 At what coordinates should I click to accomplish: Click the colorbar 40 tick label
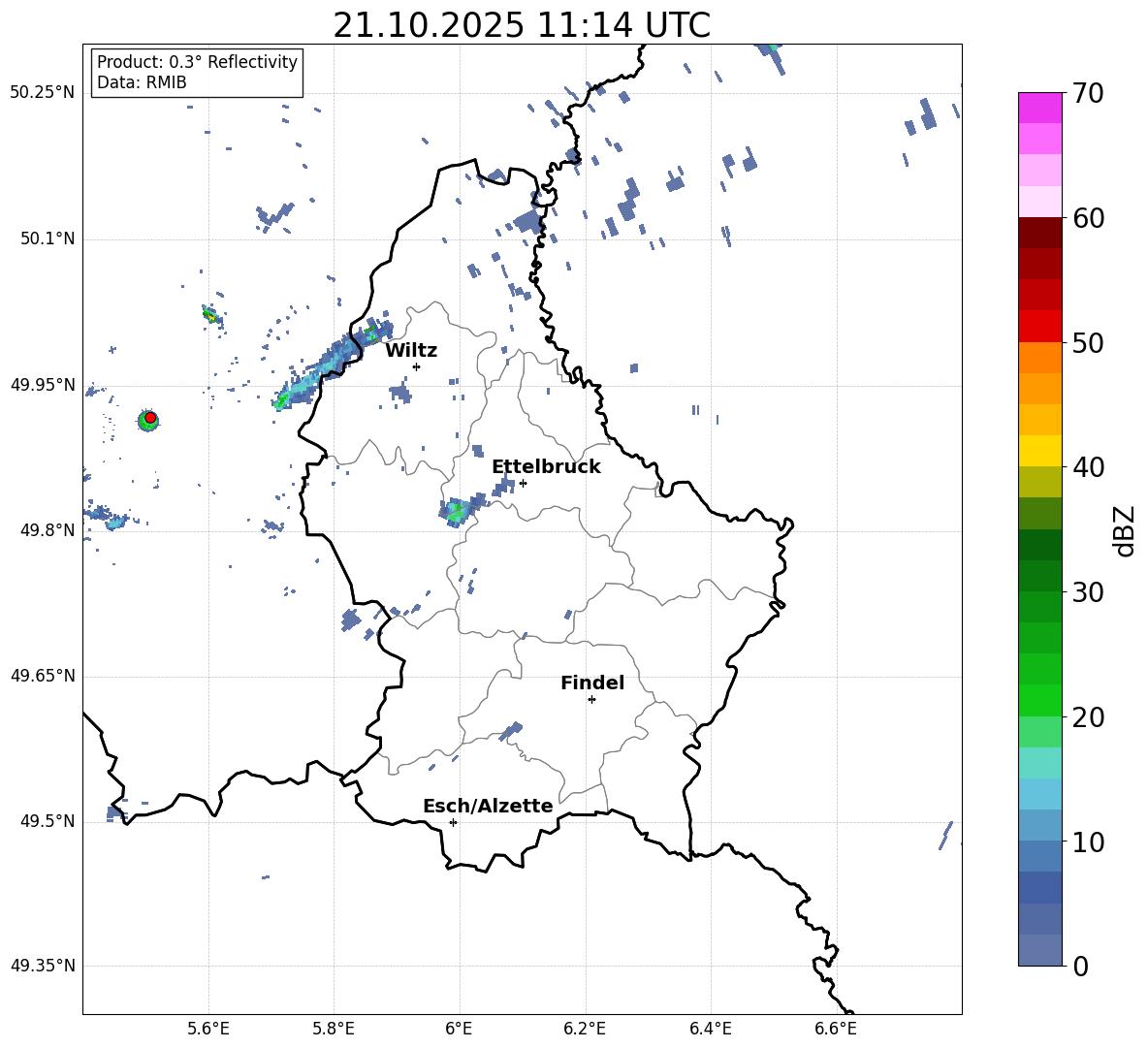click(1088, 467)
